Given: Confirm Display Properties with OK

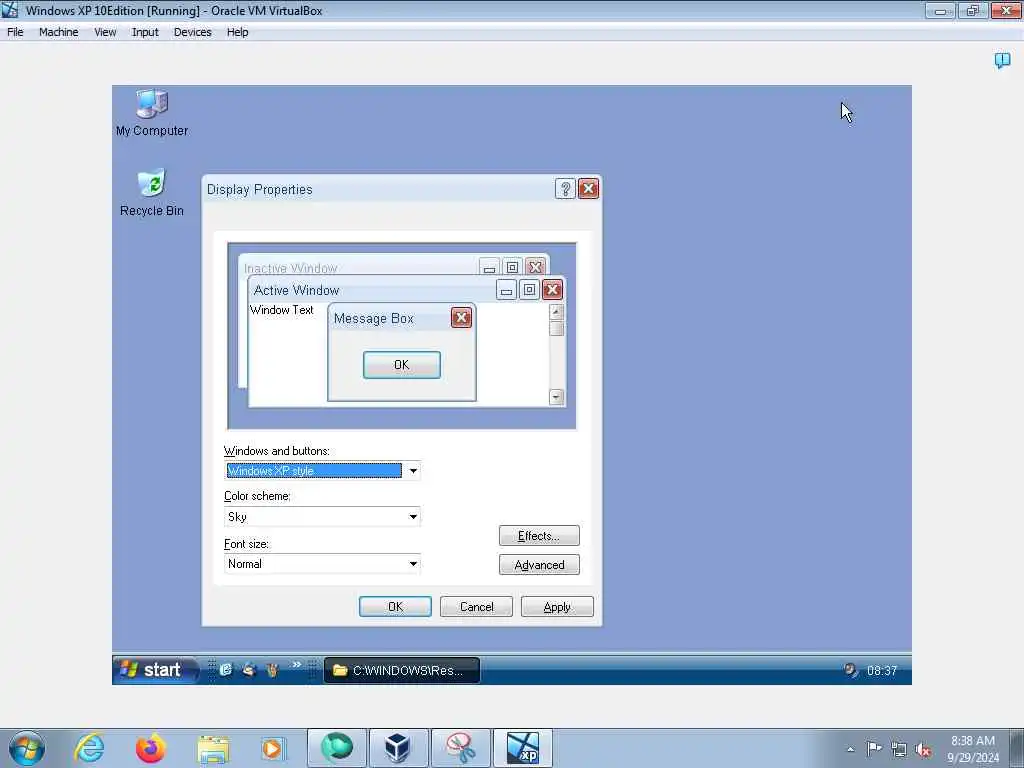Looking at the screenshot, I should (395, 607).
